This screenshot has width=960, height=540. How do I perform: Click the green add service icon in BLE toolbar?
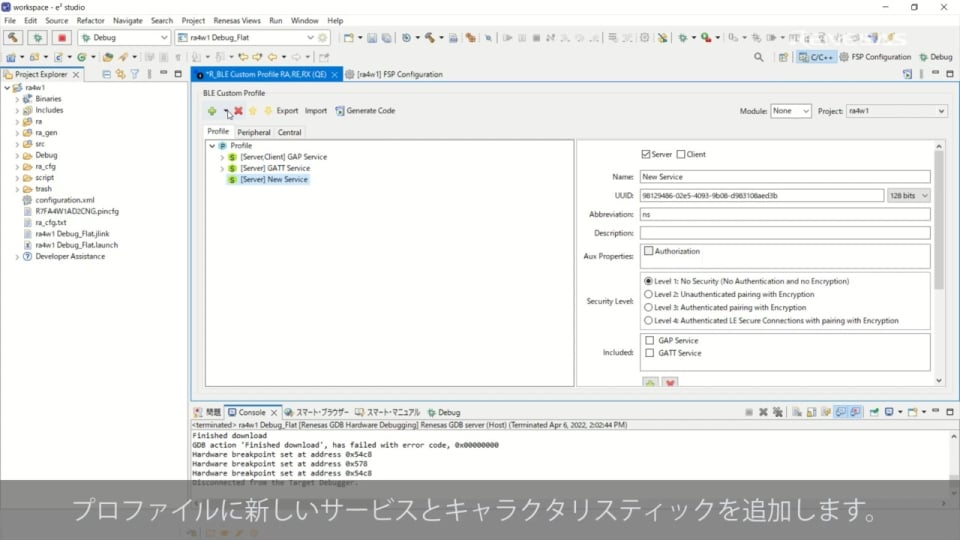click(x=212, y=111)
